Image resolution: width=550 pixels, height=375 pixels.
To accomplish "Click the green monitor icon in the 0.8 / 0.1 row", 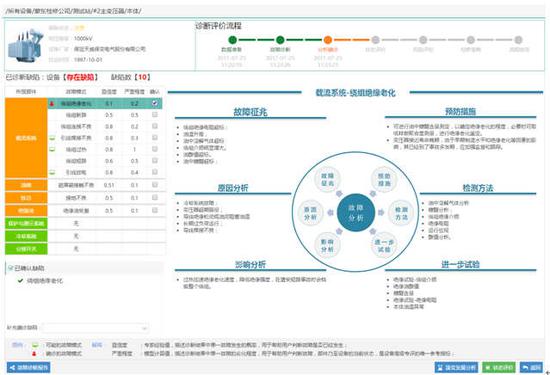I will (x=52, y=138).
